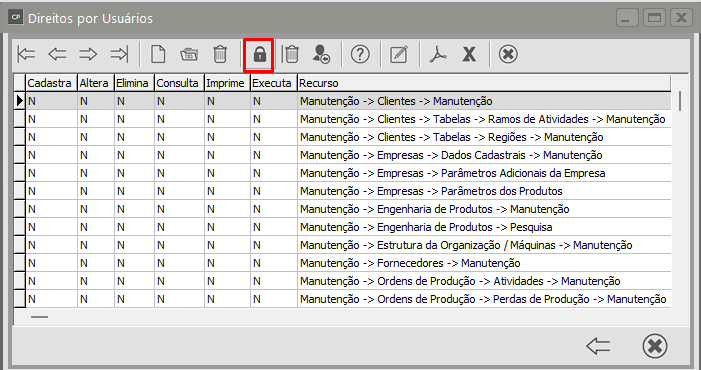This screenshot has width=701, height=370.
Task: Click the trash can with bar icon
Action: 291,55
